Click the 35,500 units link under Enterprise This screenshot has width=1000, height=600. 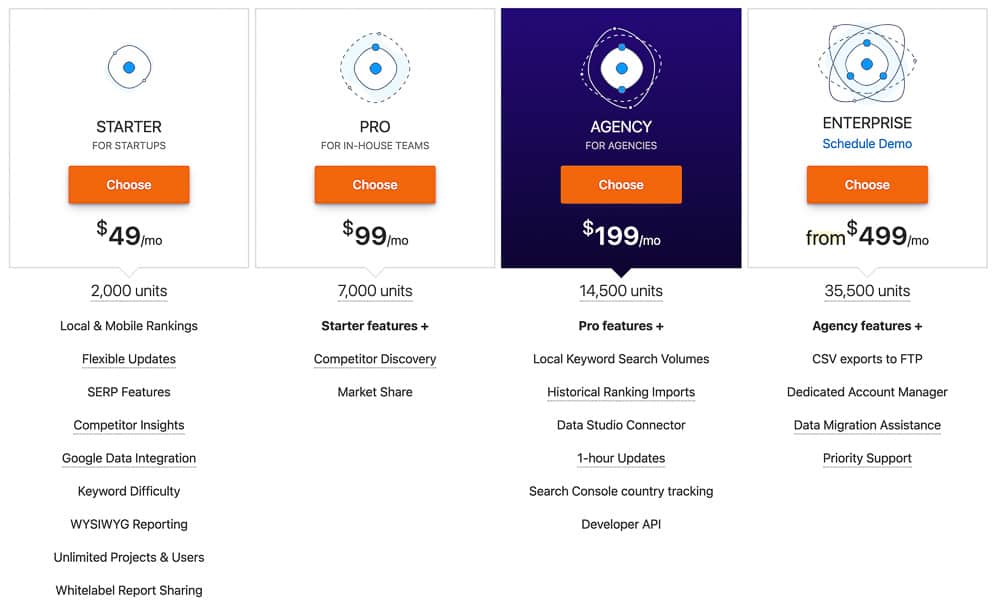866,290
